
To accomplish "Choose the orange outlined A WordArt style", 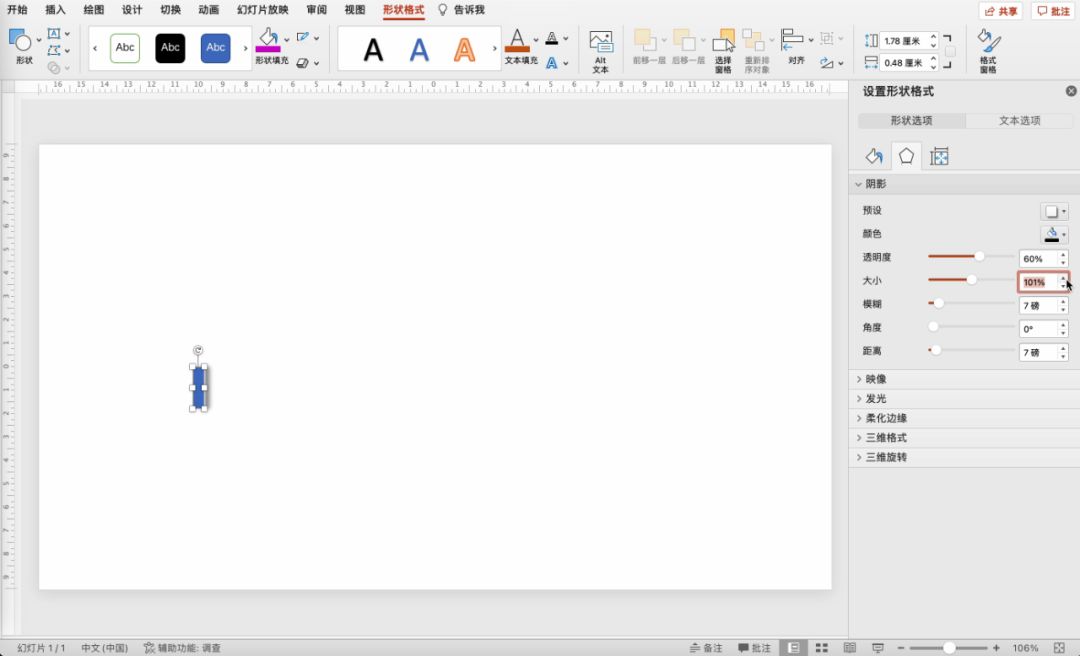I will 464,50.
